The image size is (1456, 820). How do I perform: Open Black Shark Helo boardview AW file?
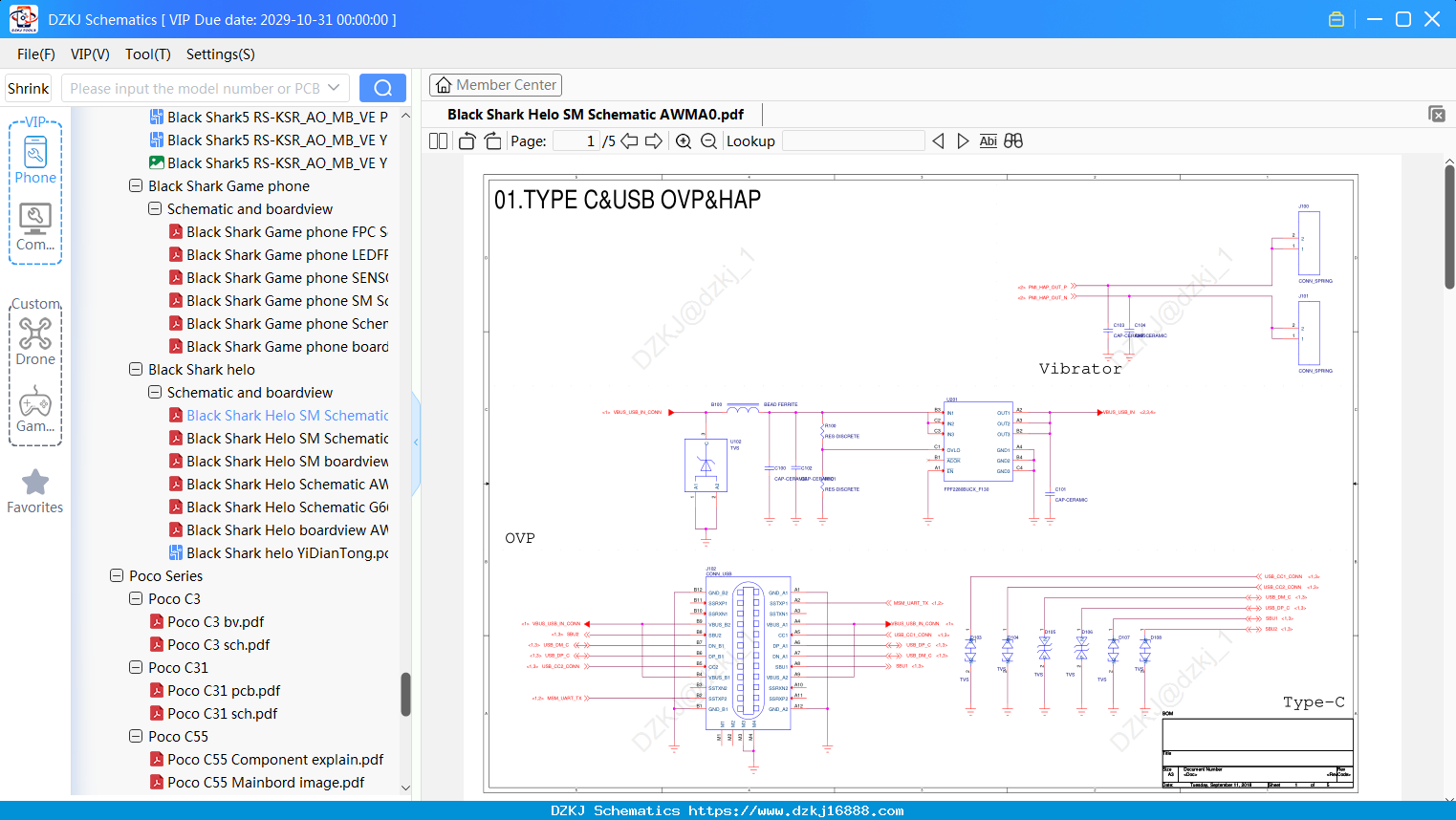click(278, 530)
